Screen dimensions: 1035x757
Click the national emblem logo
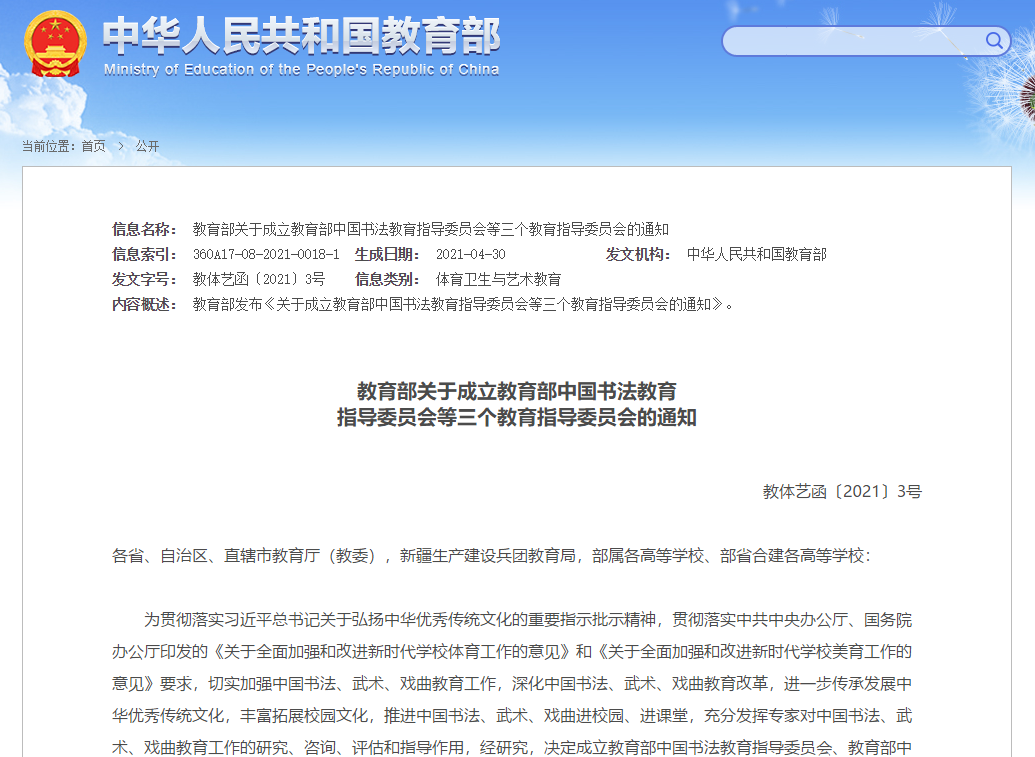click(55, 44)
